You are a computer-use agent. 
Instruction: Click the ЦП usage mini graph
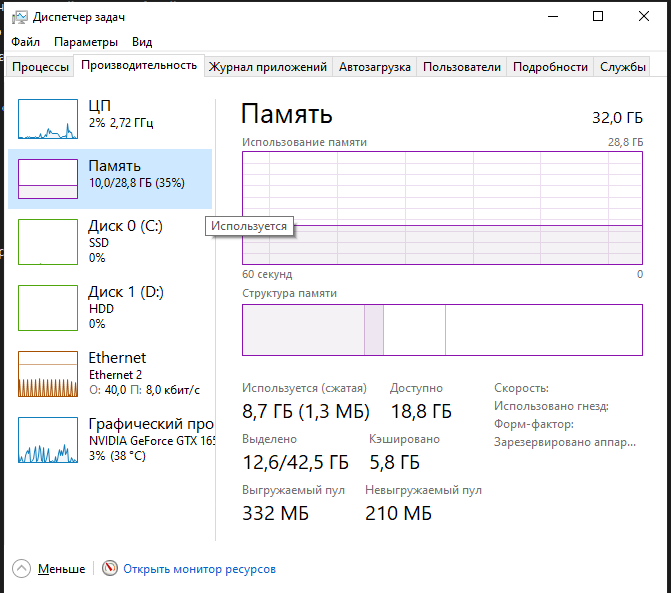[48, 119]
